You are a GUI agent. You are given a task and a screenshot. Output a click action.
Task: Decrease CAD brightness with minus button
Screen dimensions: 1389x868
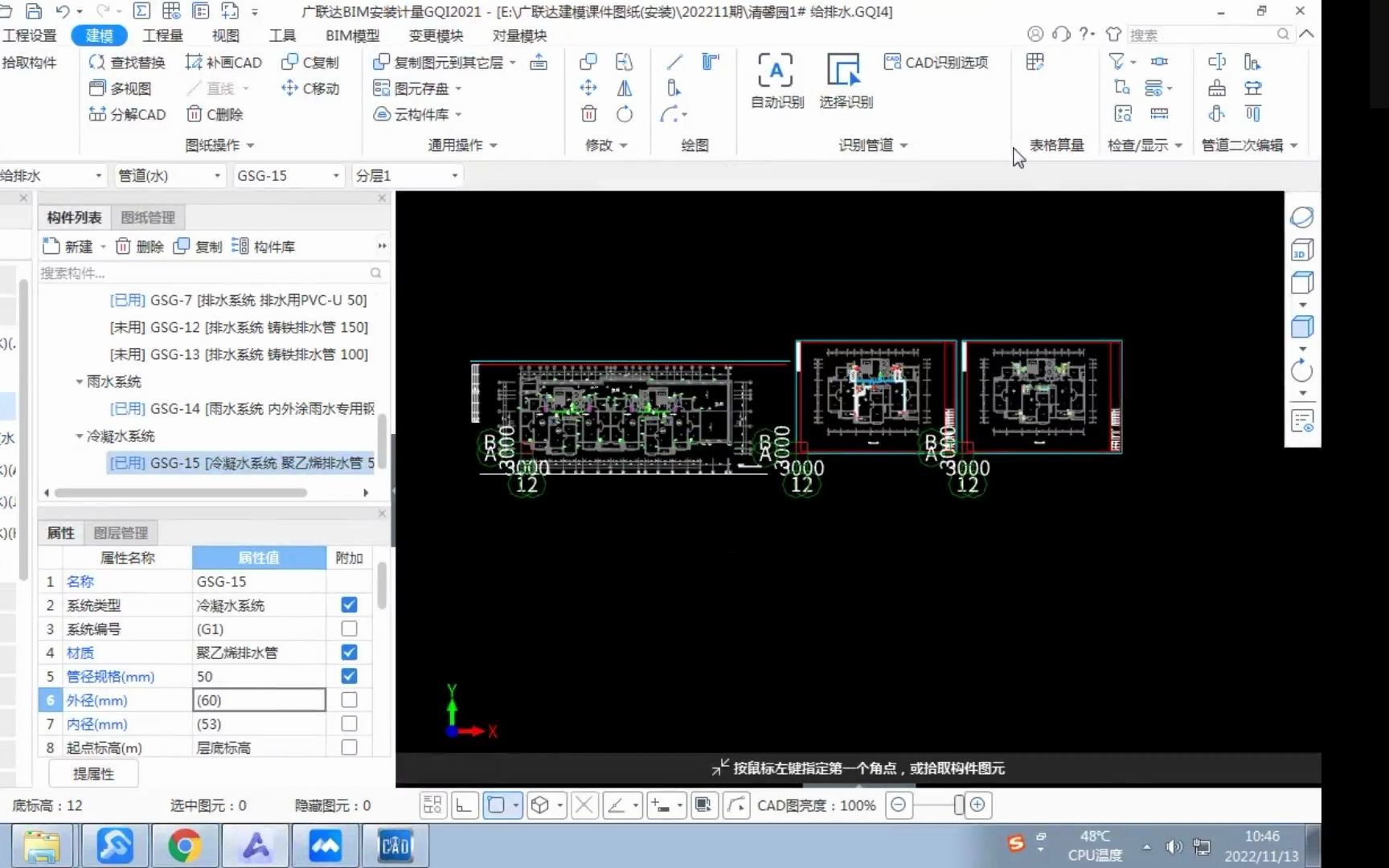899,805
